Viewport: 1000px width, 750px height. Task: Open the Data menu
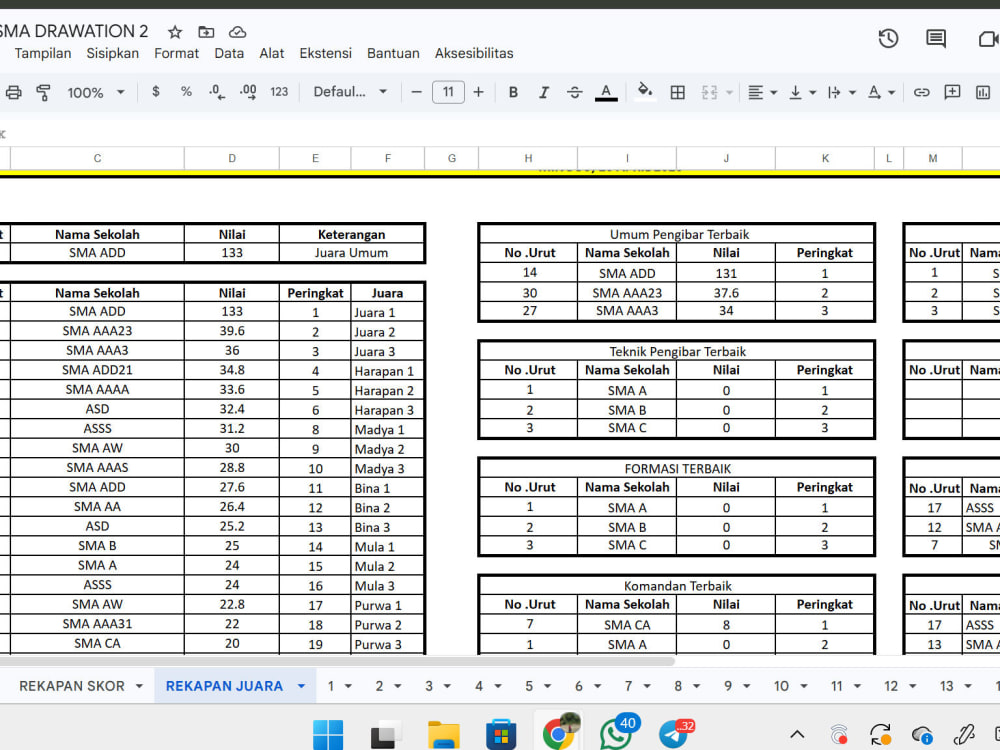pos(229,54)
